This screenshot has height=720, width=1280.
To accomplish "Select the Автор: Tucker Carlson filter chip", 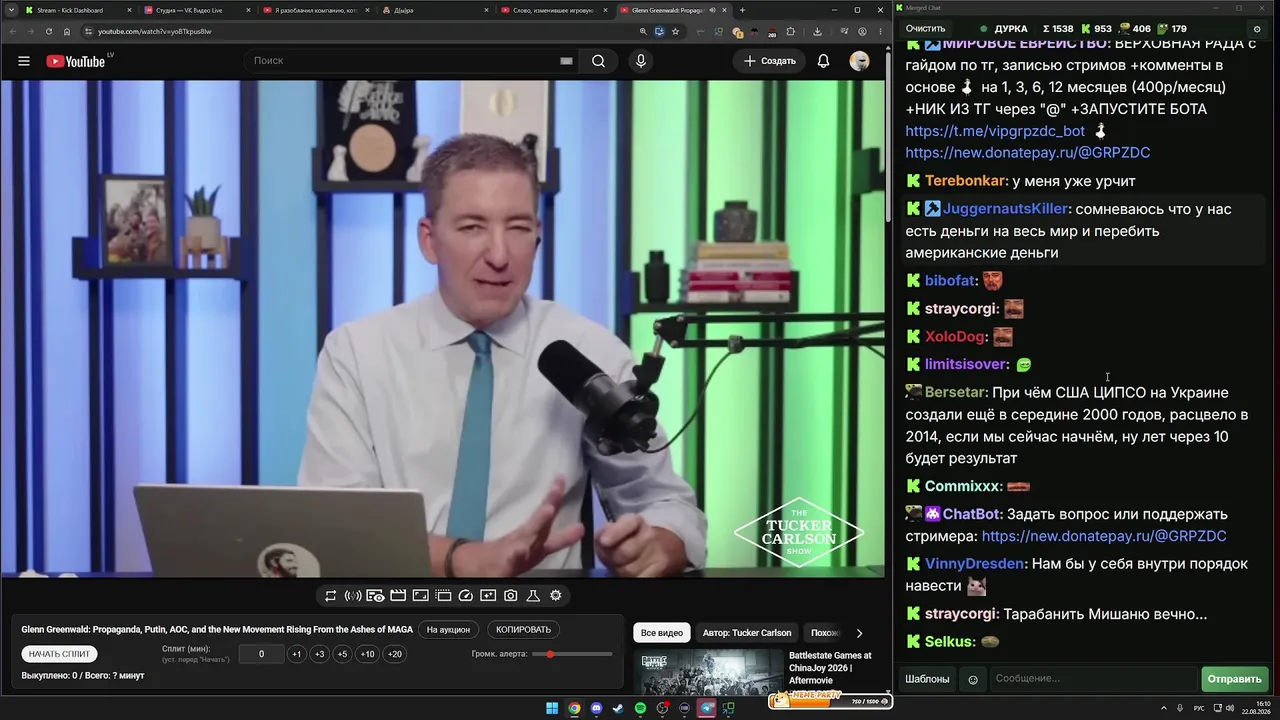I will pyautogui.click(x=747, y=633).
